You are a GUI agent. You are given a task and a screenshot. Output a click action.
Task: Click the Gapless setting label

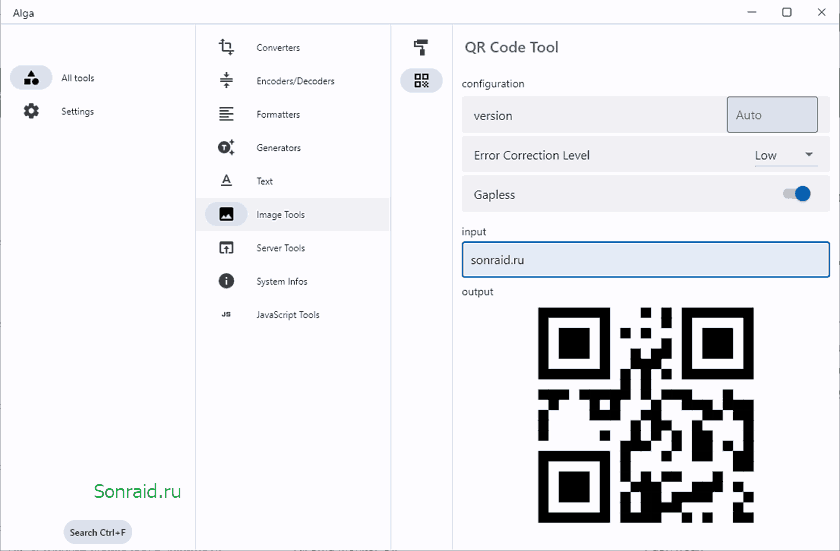[494, 195]
